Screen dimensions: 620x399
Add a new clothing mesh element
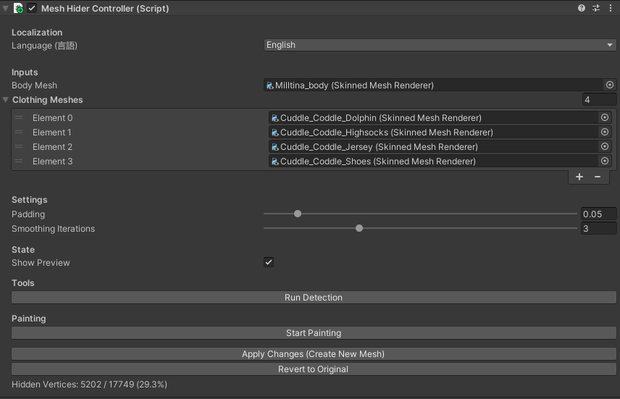pos(579,177)
